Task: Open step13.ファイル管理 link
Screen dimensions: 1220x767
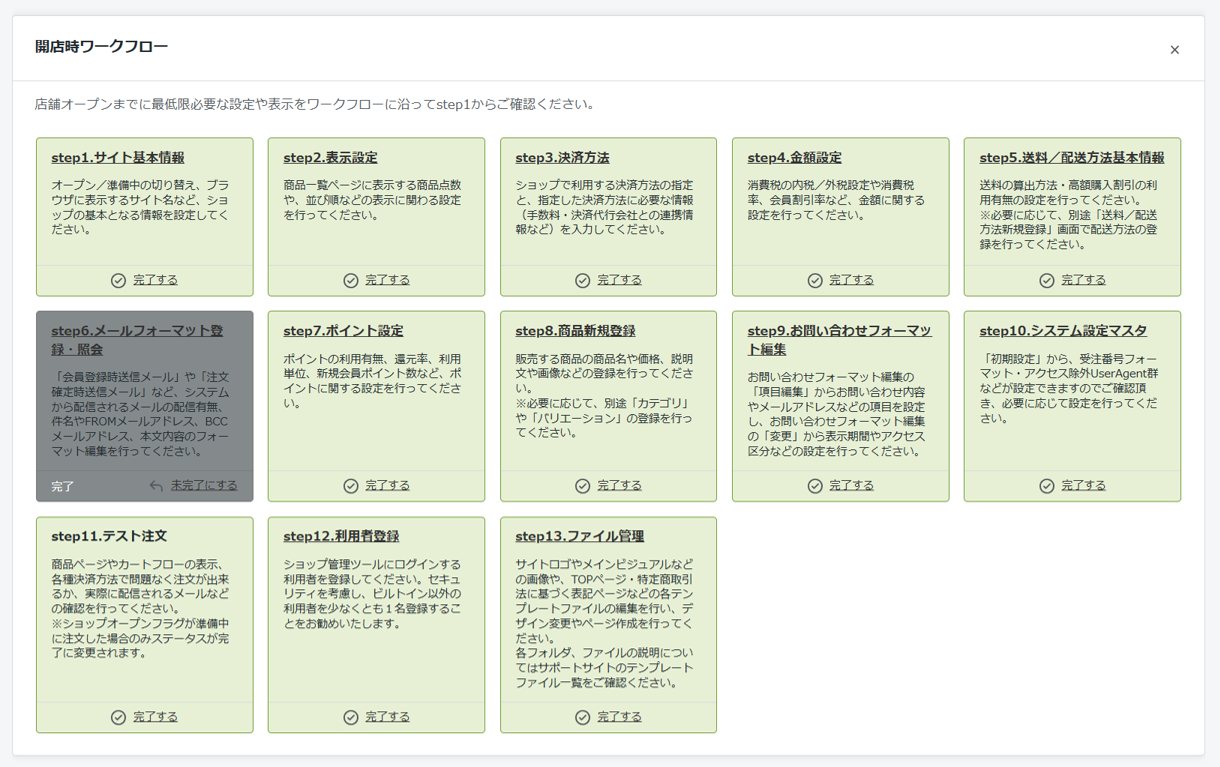Action: [580, 537]
